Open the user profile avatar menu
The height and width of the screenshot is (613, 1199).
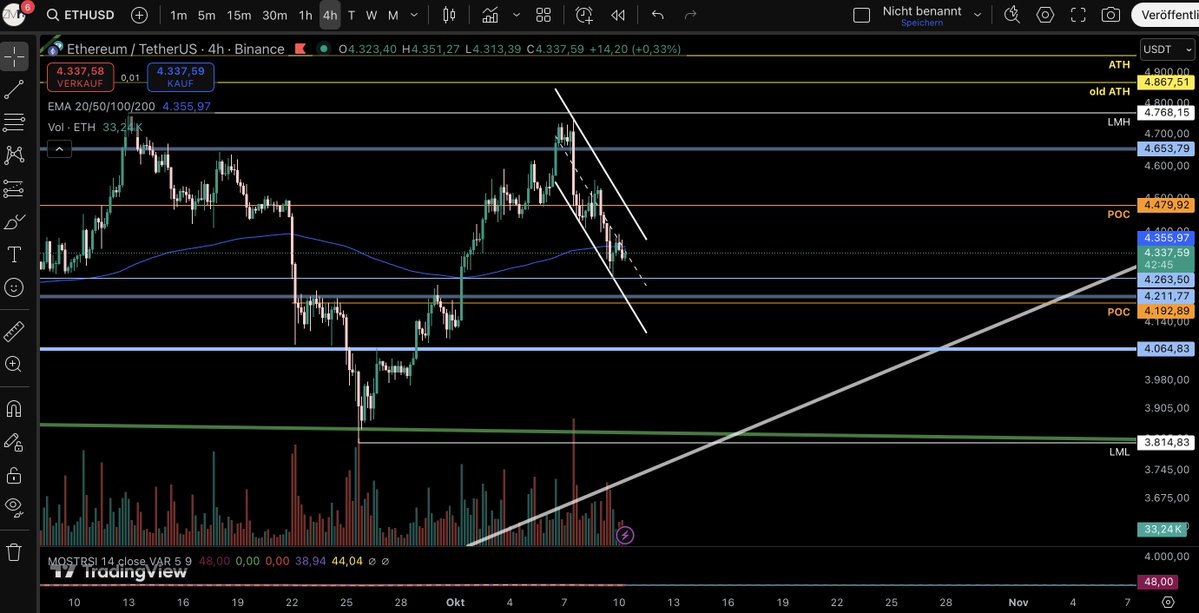14,14
